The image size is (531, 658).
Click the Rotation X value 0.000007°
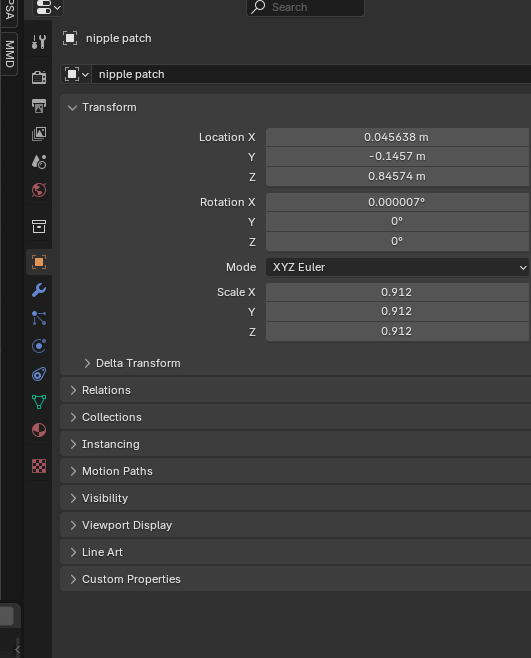pyautogui.click(x=397, y=202)
